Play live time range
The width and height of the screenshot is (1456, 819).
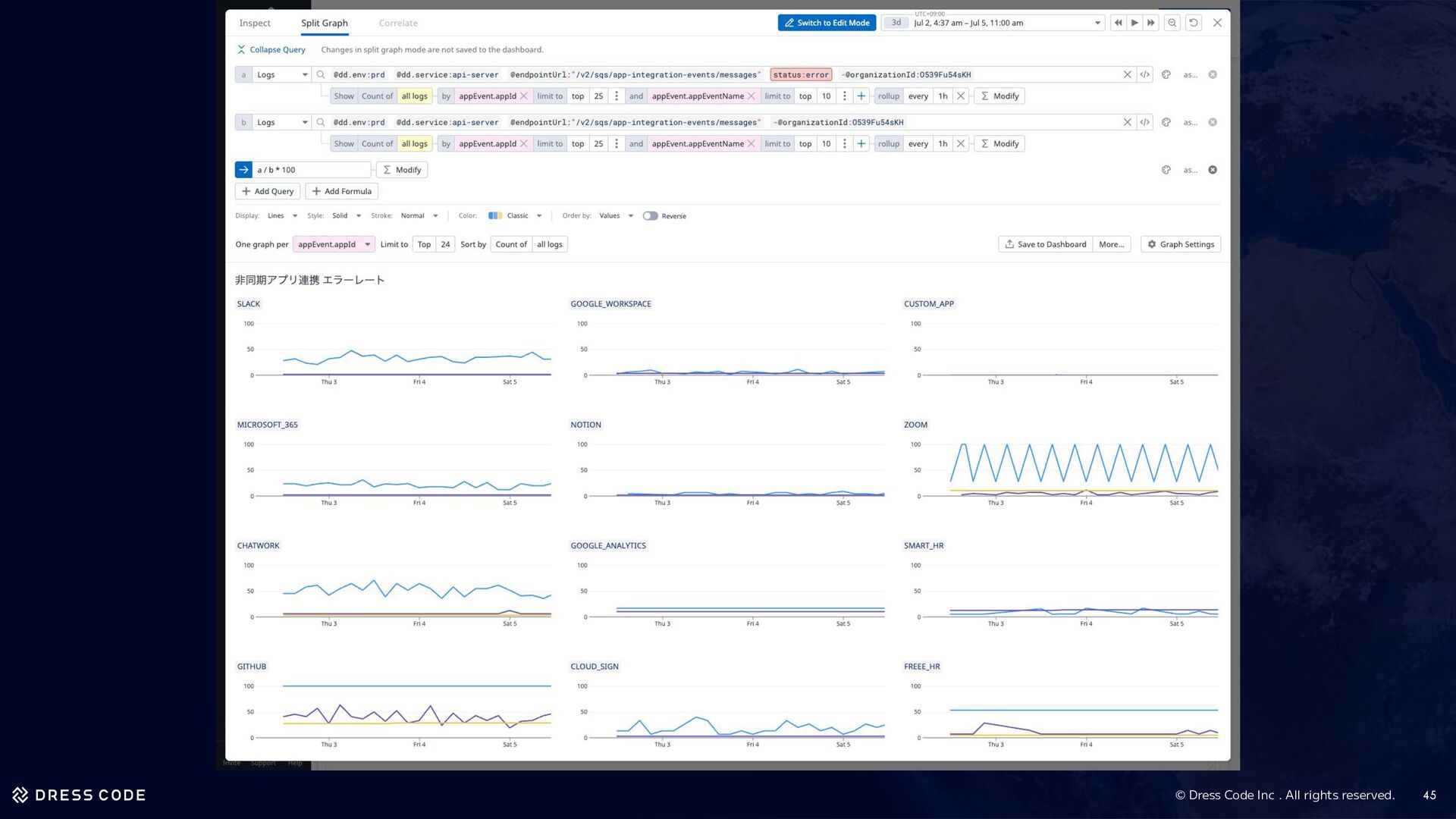point(1134,23)
